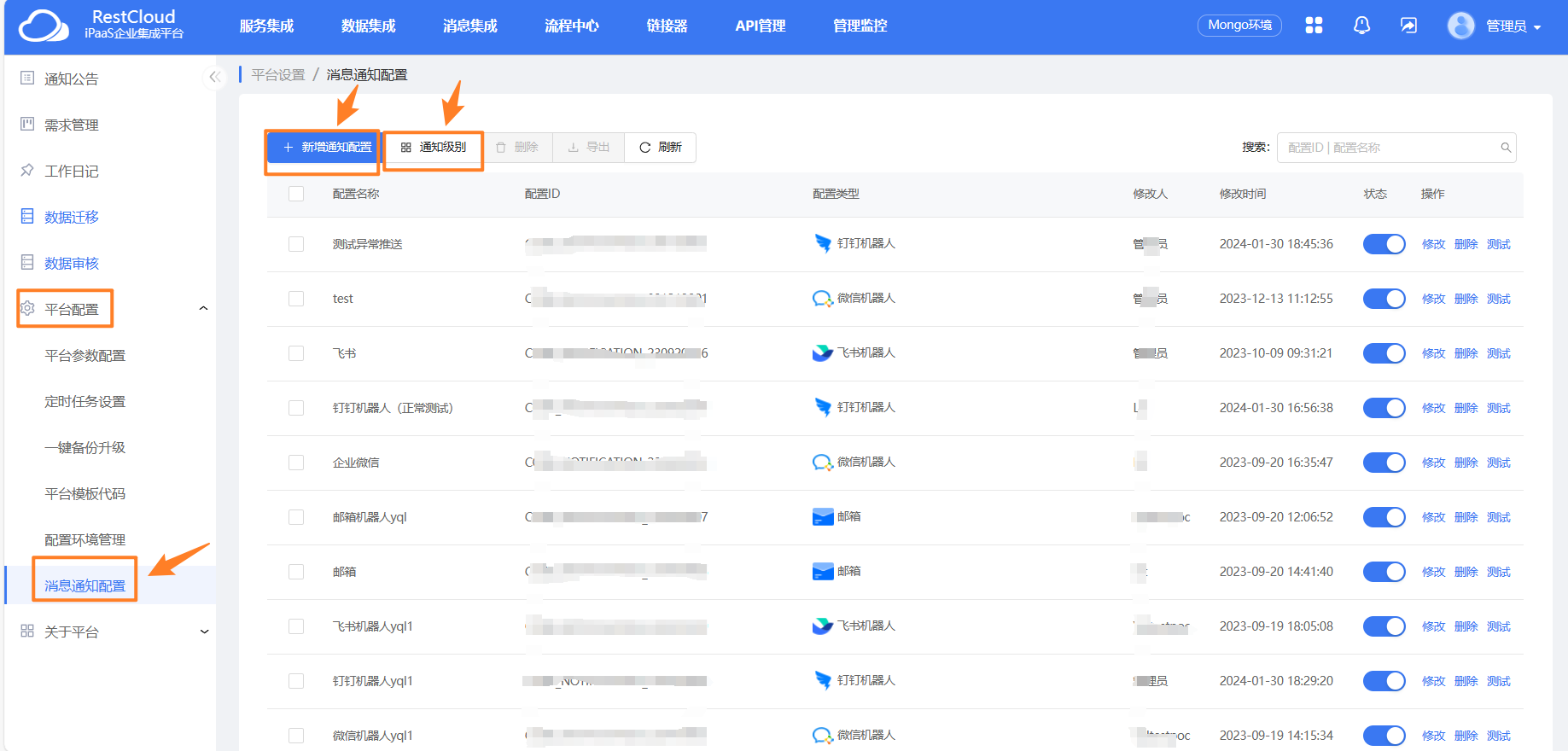The image size is (1568, 751).
Task: Open the API管理 top menu
Action: (x=761, y=26)
